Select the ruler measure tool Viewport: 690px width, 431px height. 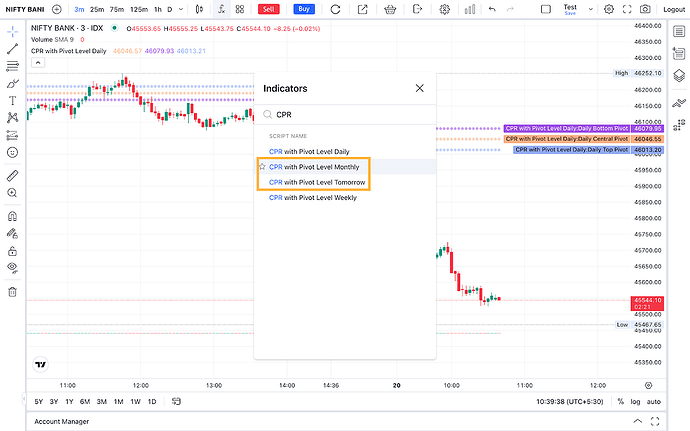pyautogui.click(x=12, y=176)
